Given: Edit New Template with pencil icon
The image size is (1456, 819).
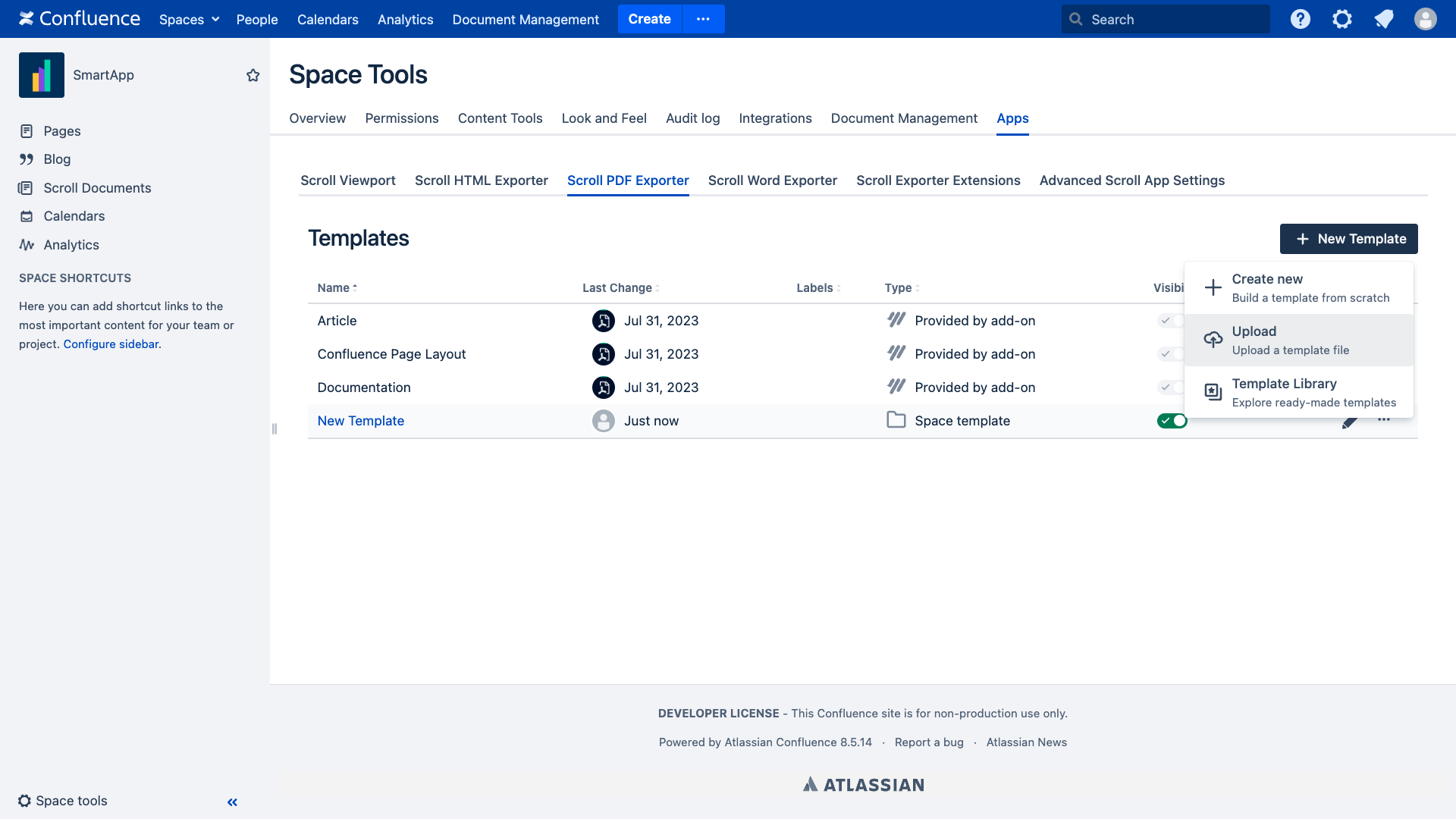Looking at the screenshot, I should click(1349, 422).
